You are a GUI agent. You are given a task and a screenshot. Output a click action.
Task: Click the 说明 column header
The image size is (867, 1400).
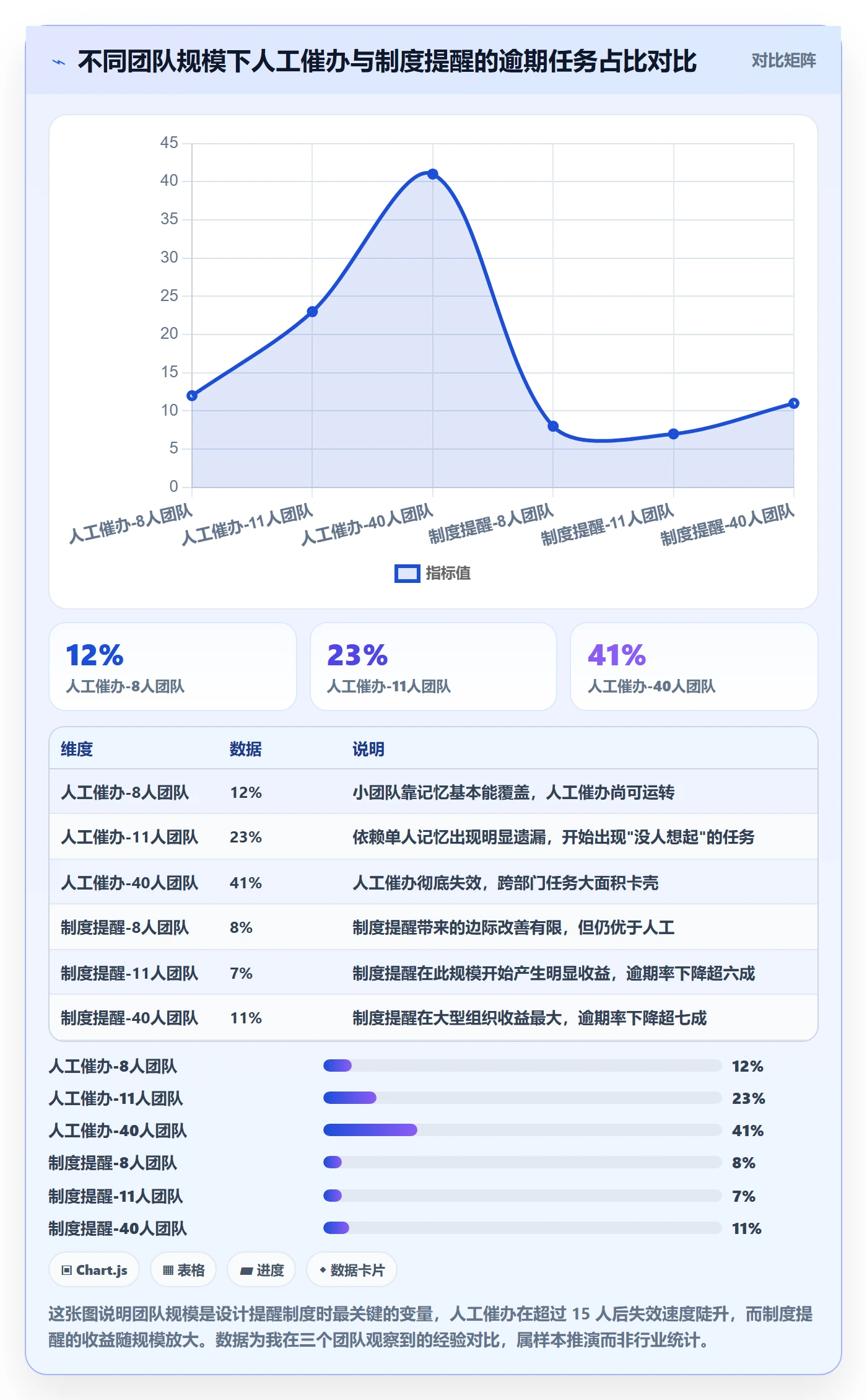(368, 749)
